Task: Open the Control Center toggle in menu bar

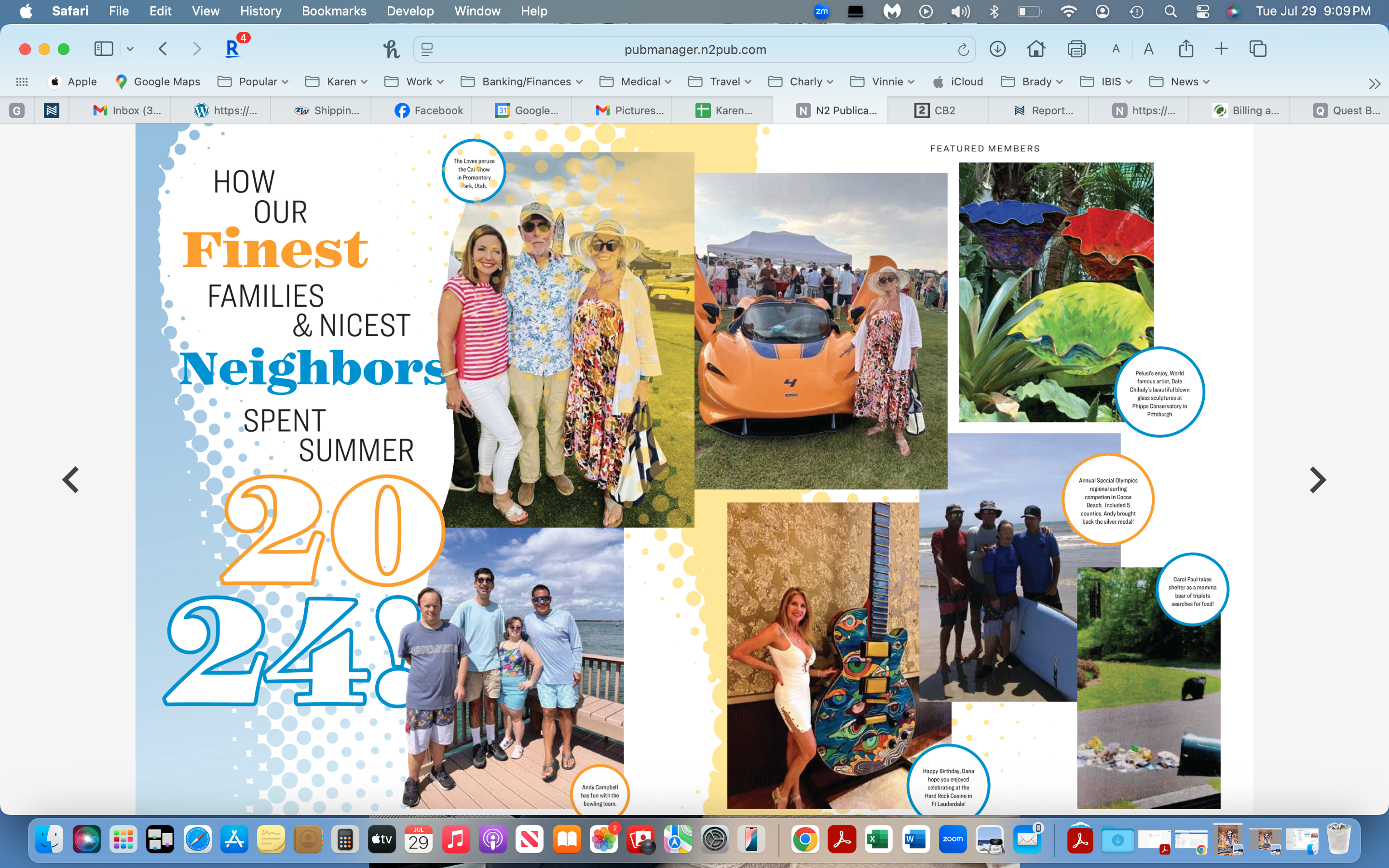Action: click(1202, 12)
